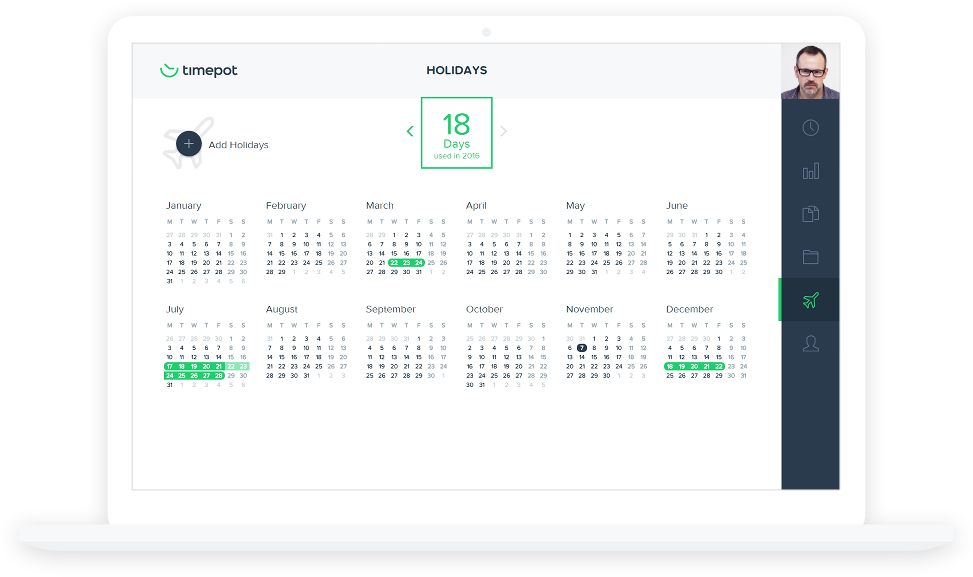The image size is (973, 577).
Task: Open the reports bar chart icon
Action: click(x=810, y=171)
